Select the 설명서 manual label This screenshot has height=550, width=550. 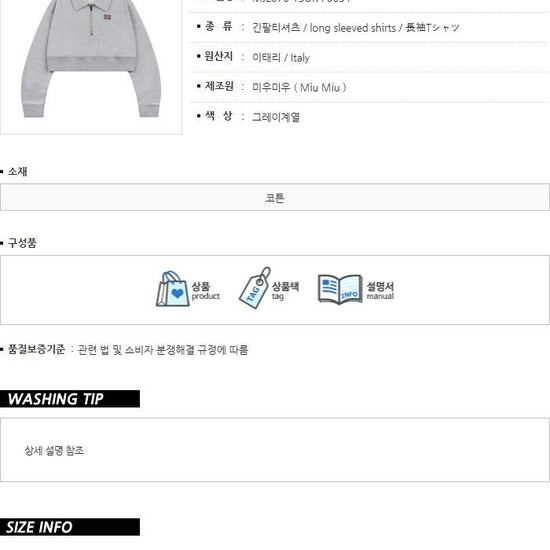pyautogui.click(x=380, y=290)
